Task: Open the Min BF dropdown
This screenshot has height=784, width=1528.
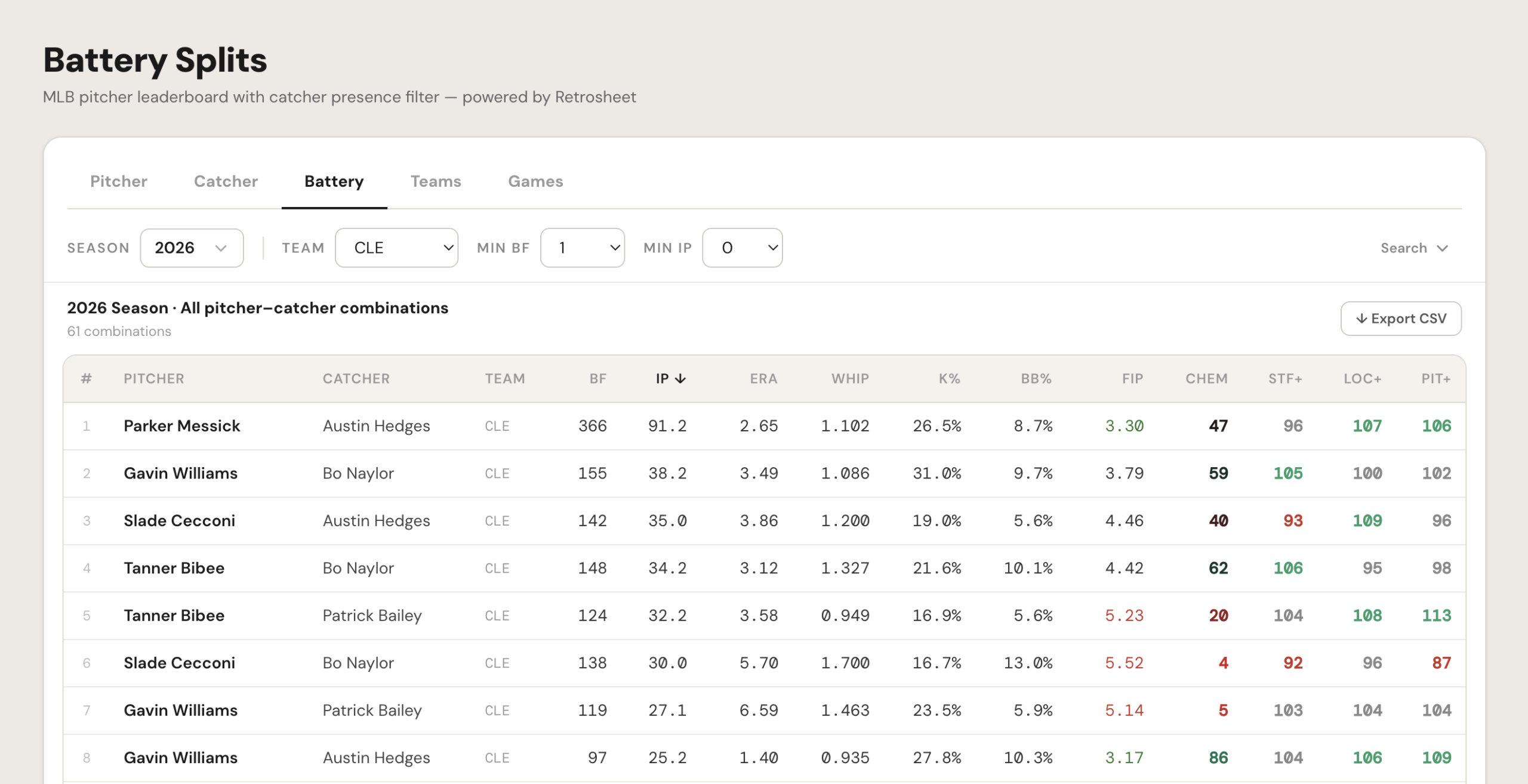Action: click(582, 248)
